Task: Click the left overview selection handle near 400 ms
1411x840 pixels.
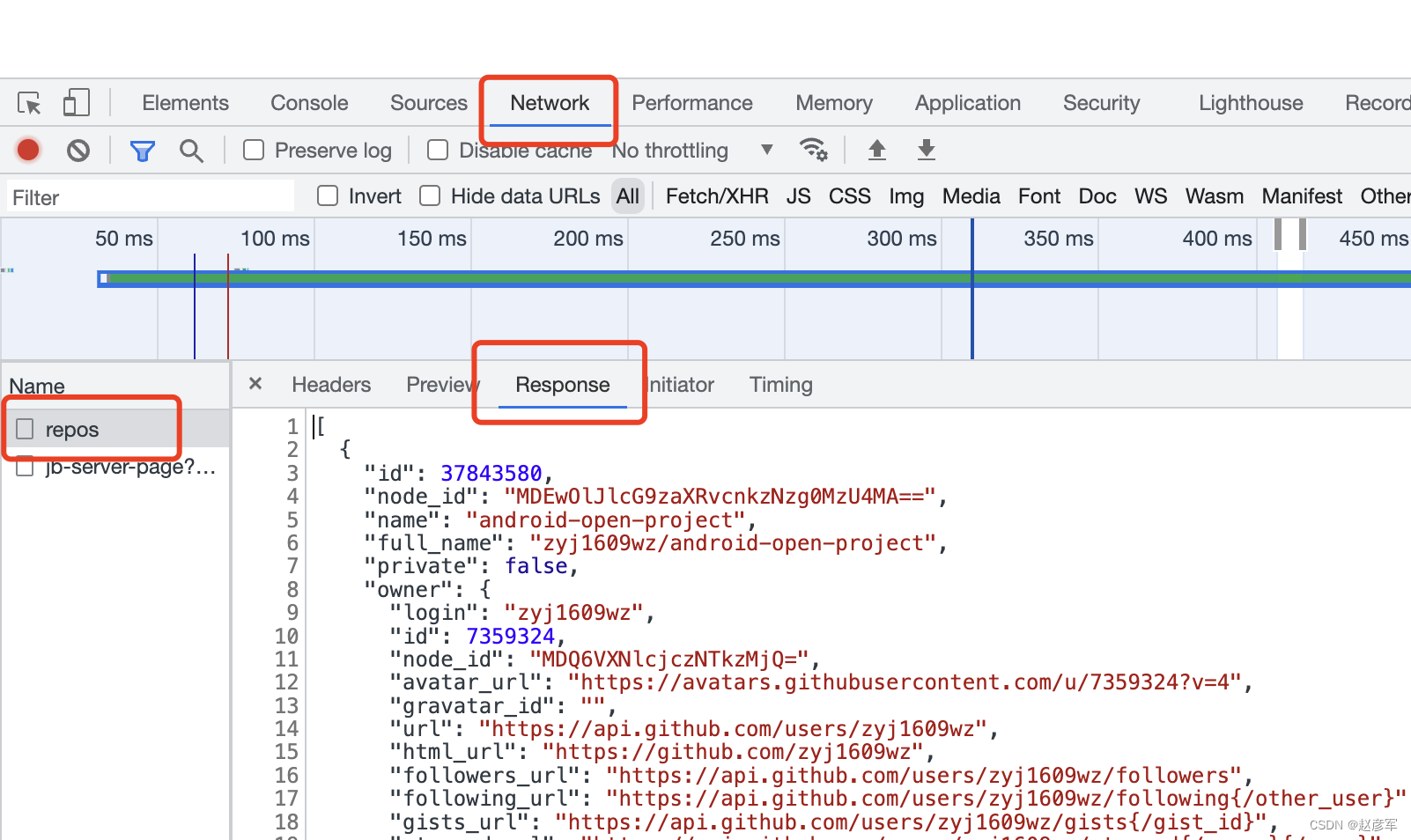Action: [x=1278, y=235]
